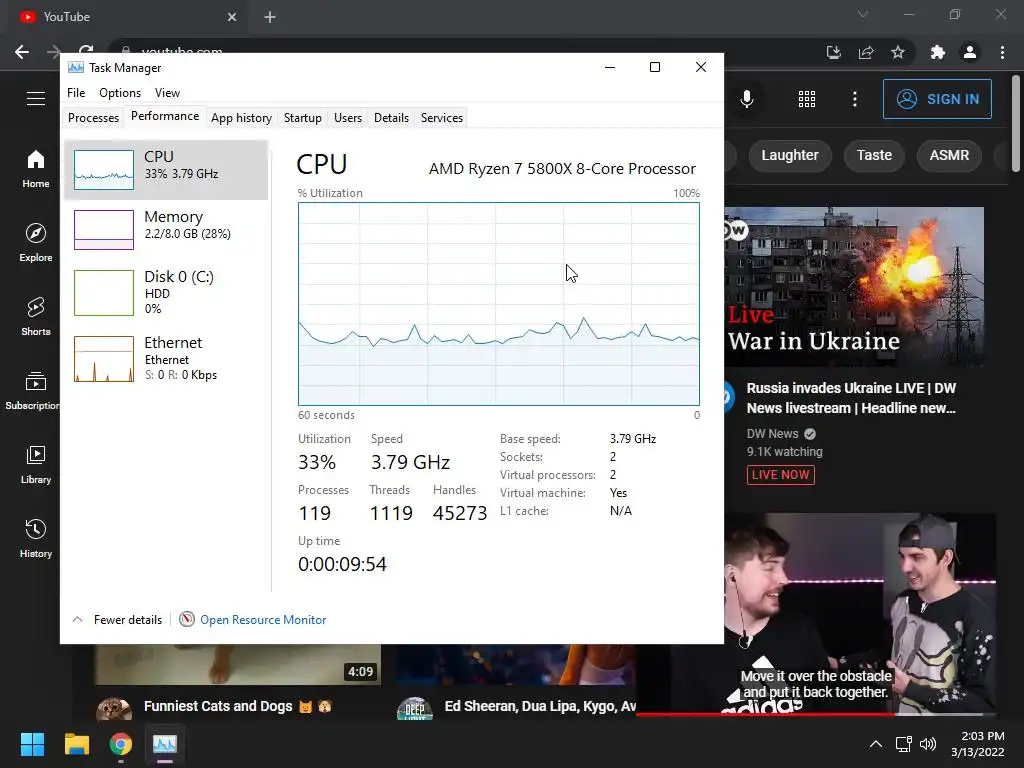The width and height of the screenshot is (1024, 768).
Task: Show hidden tray icons chevron
Action: pyautogui.click(x=876, y=744)
